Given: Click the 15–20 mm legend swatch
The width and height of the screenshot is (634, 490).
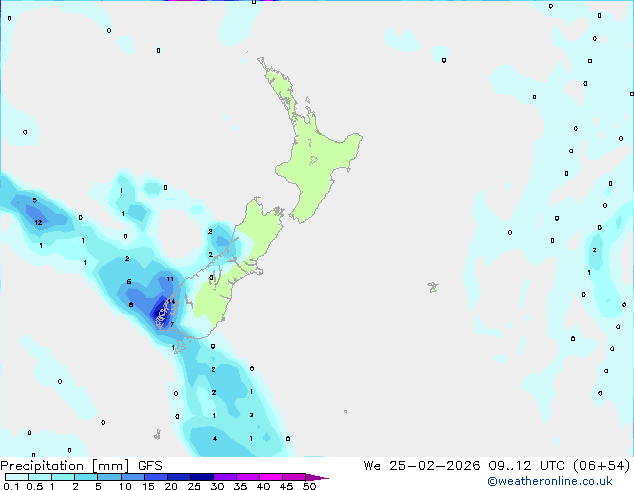Looking at the screenshot, I should 155,477.
